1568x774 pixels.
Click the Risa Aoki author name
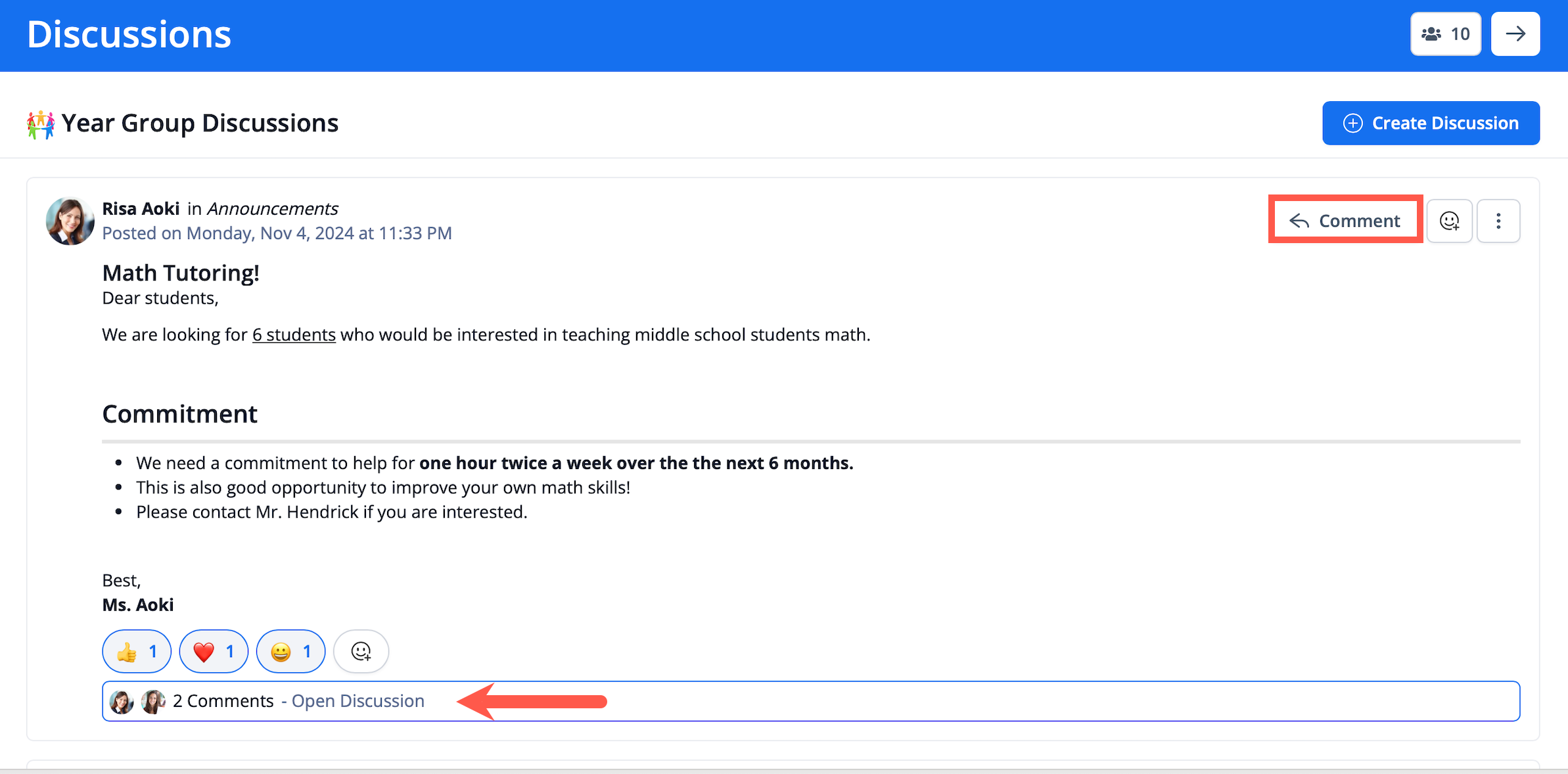click(x=141, y=209)
